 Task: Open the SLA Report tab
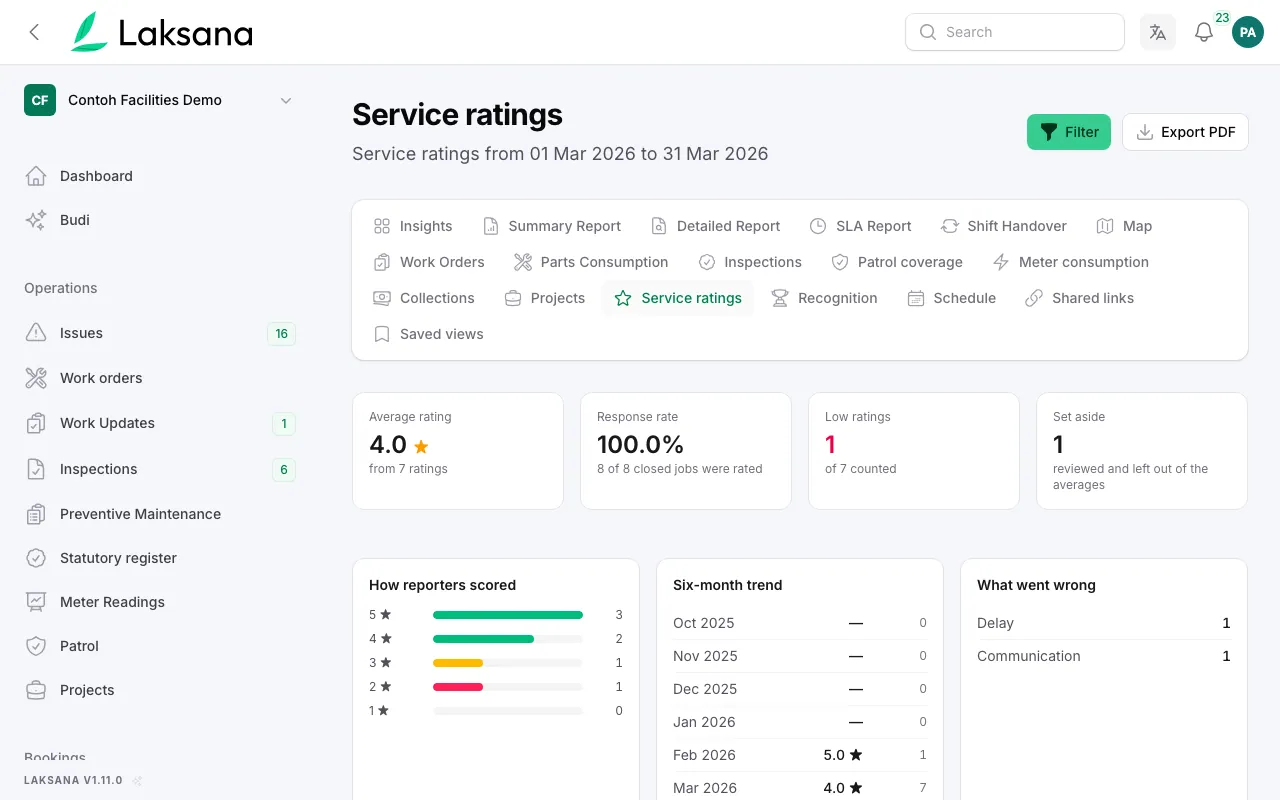pos(861,226)
